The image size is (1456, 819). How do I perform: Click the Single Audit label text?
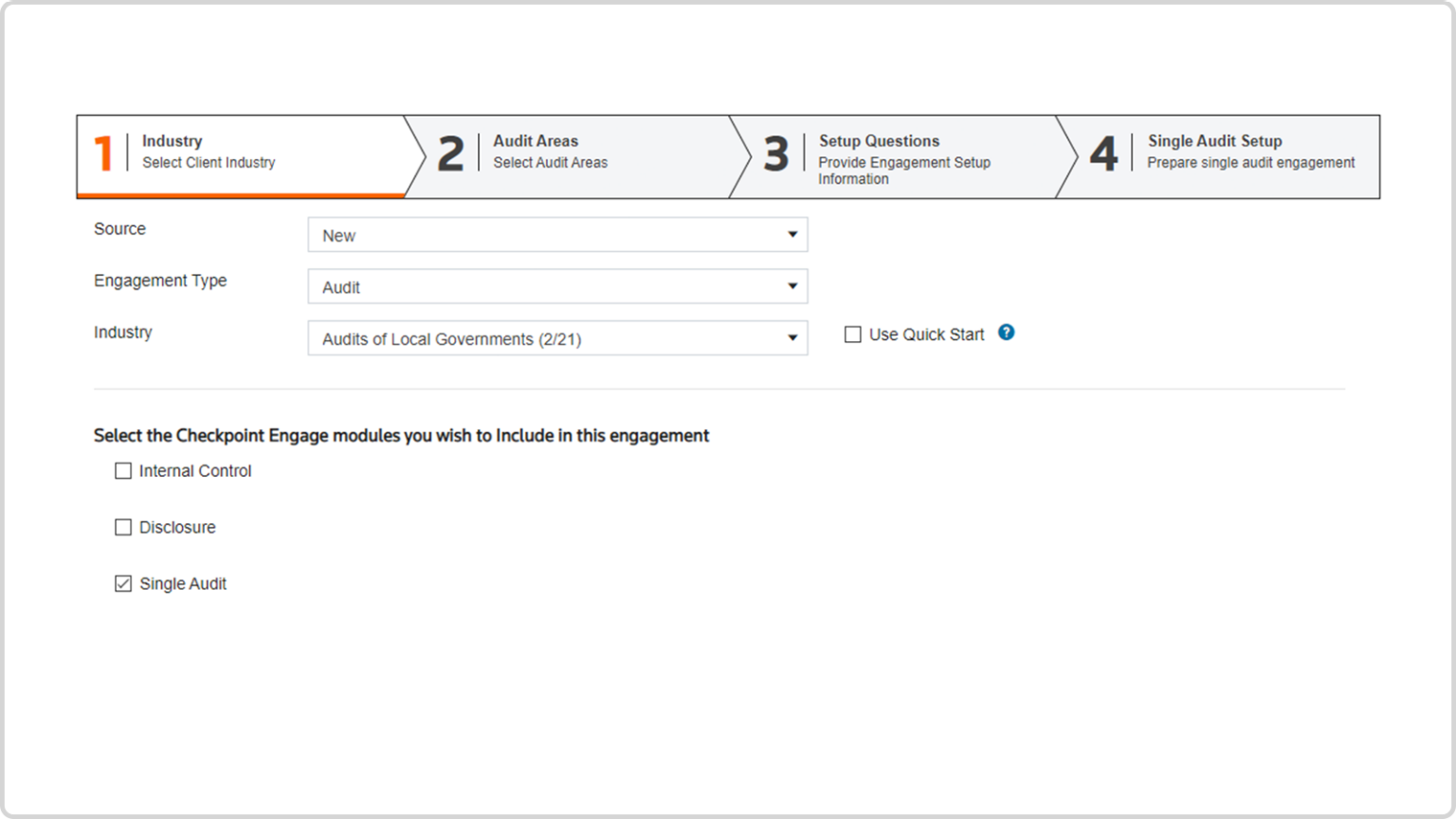click(183, 584)
